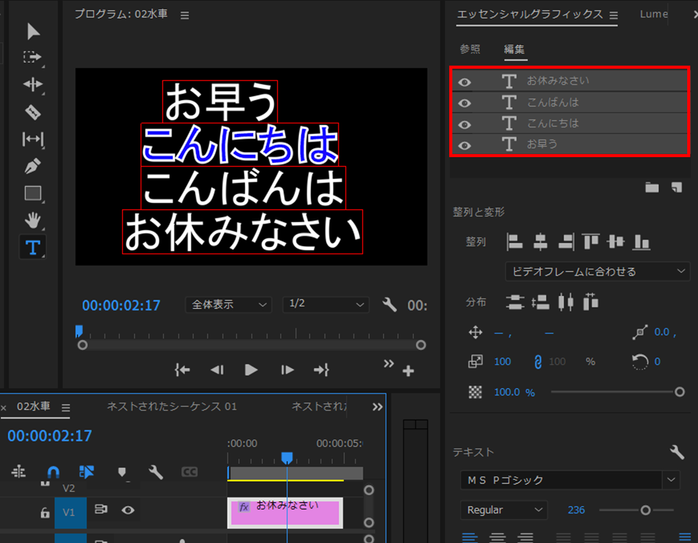Align left edges icon

point(515,242)
